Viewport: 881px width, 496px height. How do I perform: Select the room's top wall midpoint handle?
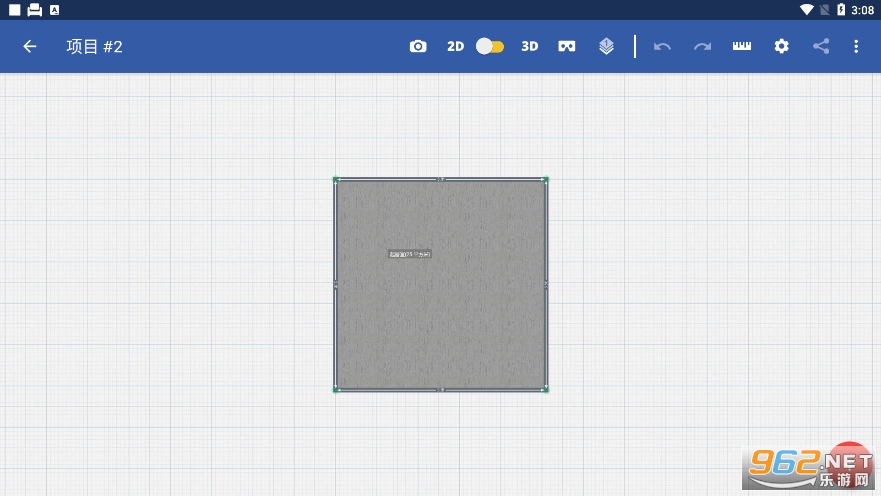[x=440, y=180]
